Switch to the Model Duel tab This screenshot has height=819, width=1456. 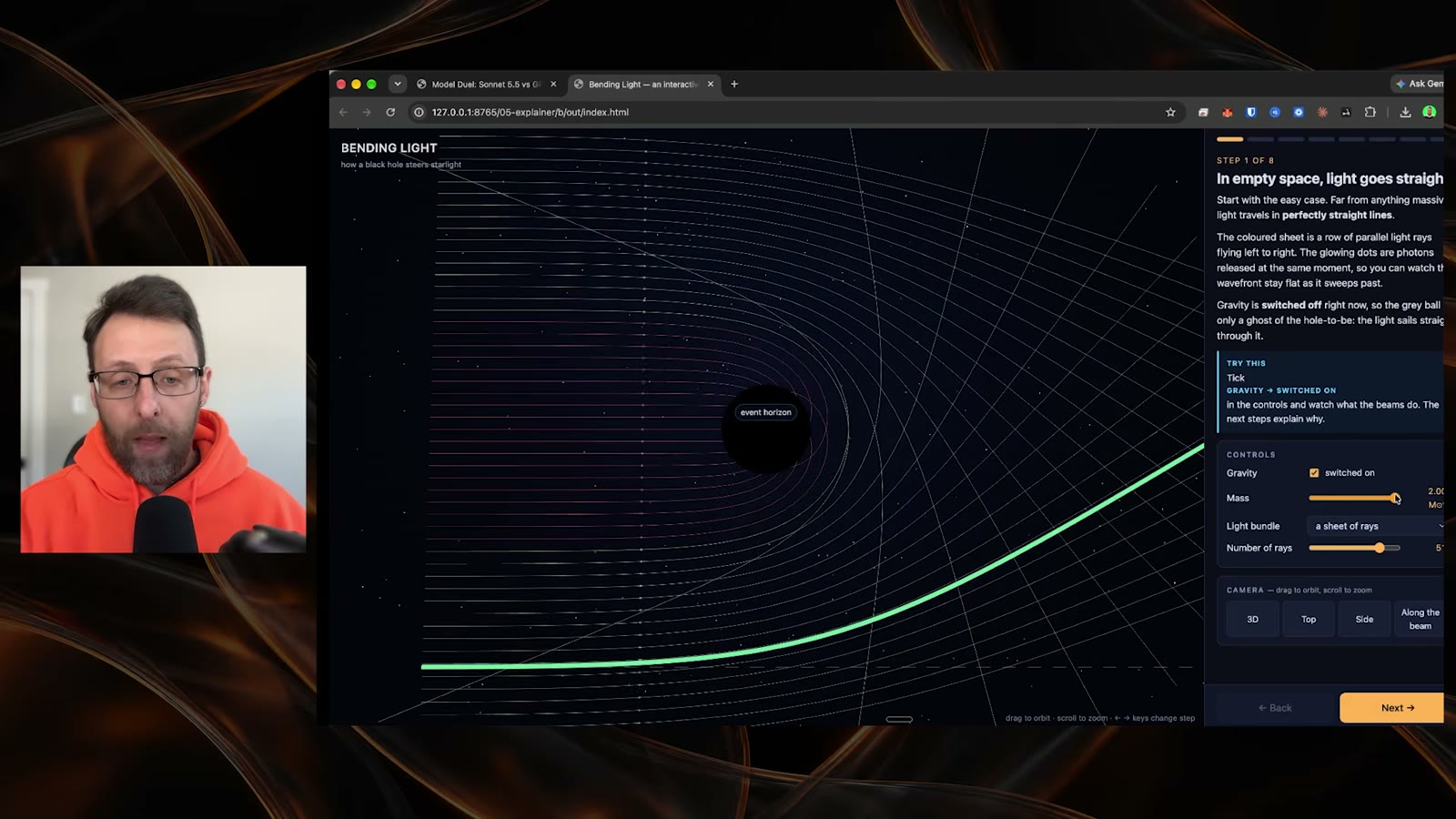[x=486, y=84]
